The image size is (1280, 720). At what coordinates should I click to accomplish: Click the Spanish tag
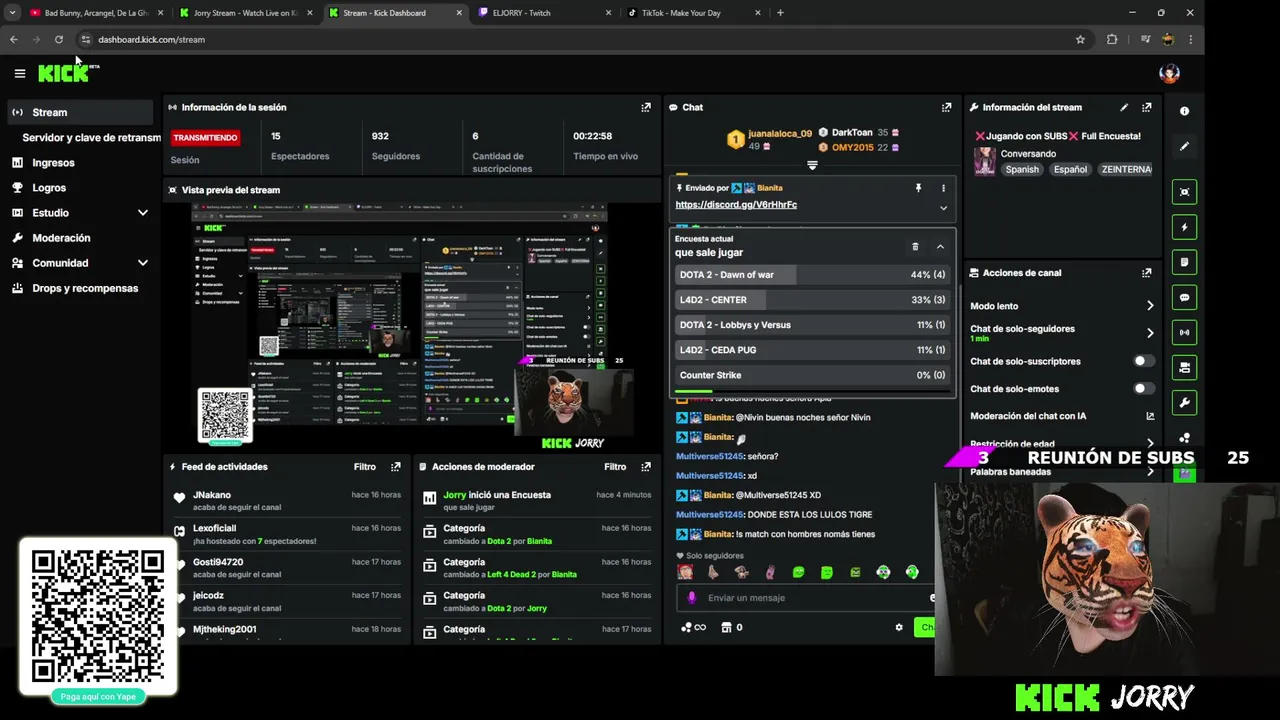coord(1022,169)
